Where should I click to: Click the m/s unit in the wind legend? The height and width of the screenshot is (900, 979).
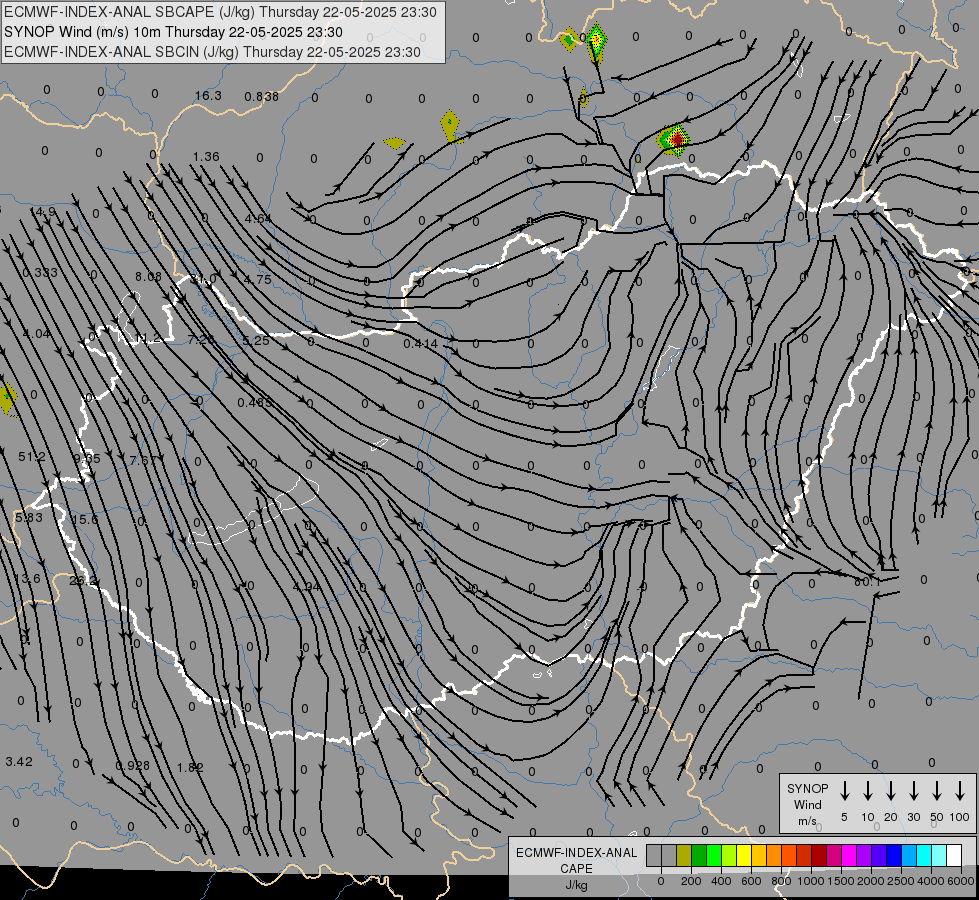click(x=807, y=821)
